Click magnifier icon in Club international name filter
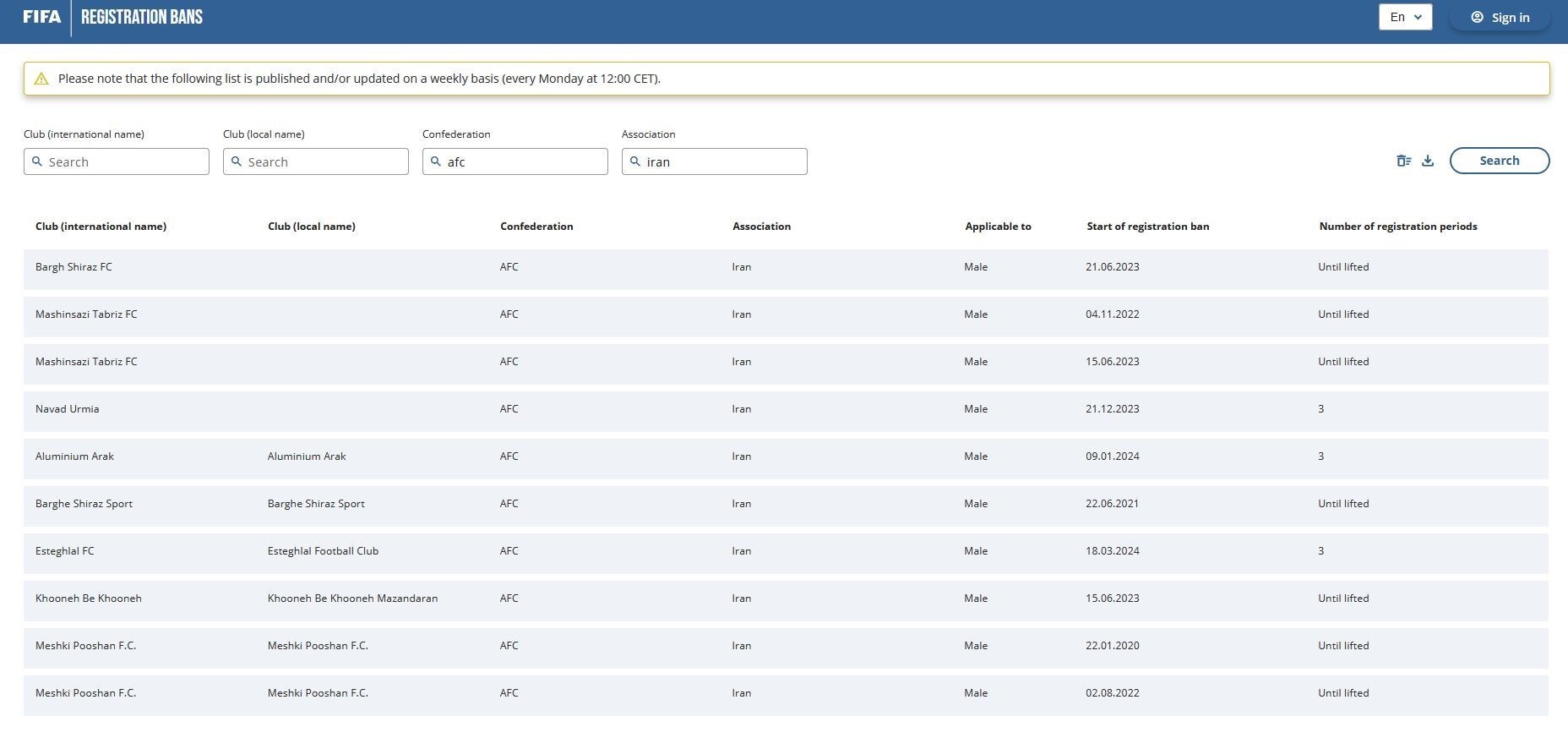Image resolution: width=1568 pixels, height=738 pixels. pos(37,161)
